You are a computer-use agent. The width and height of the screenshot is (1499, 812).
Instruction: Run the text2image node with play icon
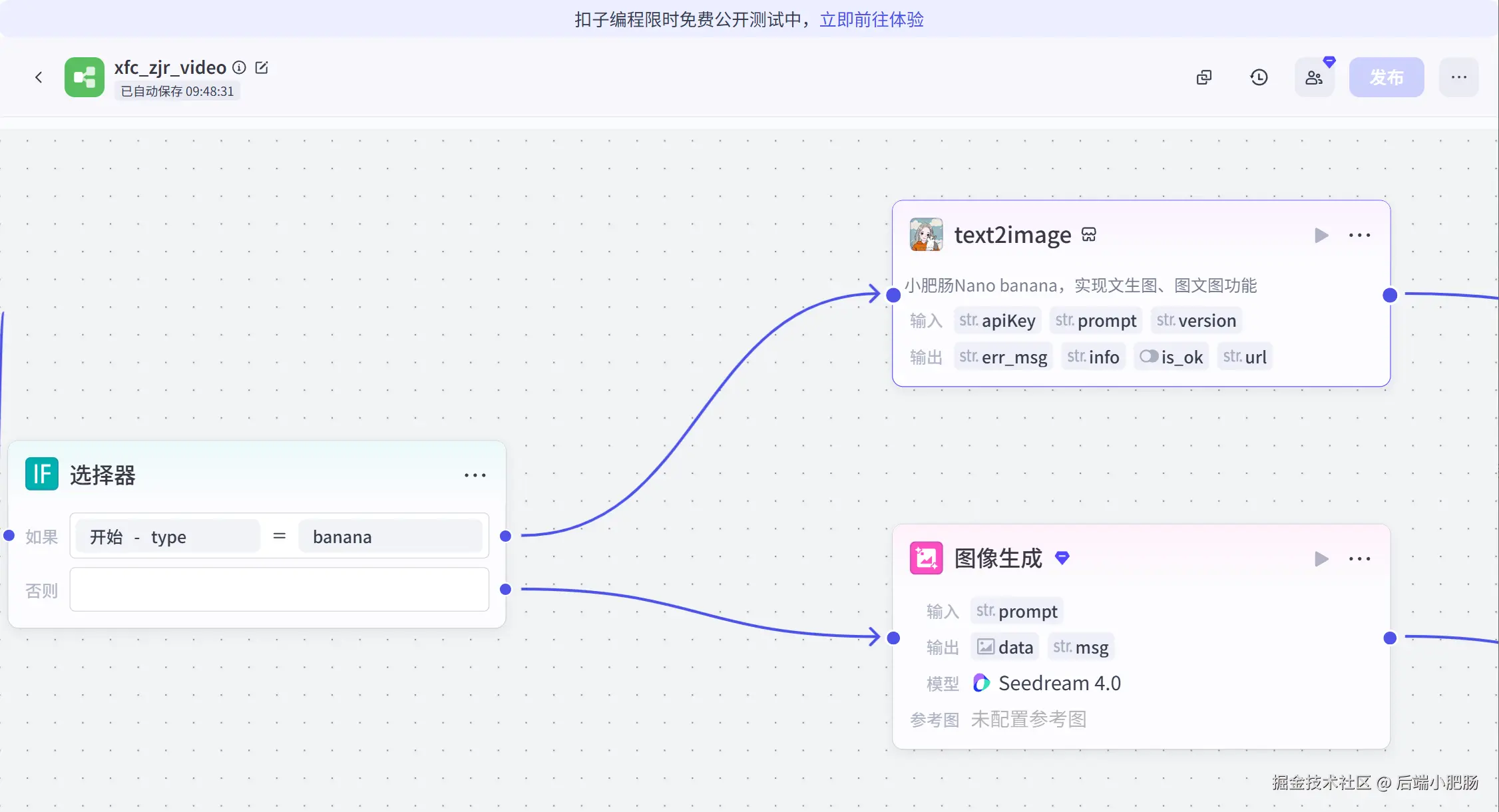point(1321,235)
